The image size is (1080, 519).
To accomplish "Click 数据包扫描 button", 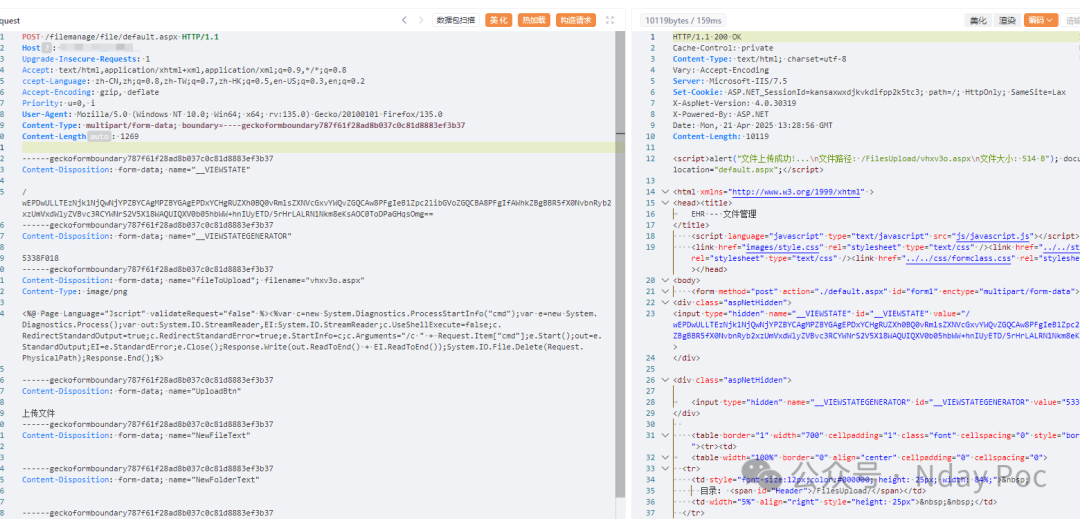I will pyautogui.click(x=456, y=21).
